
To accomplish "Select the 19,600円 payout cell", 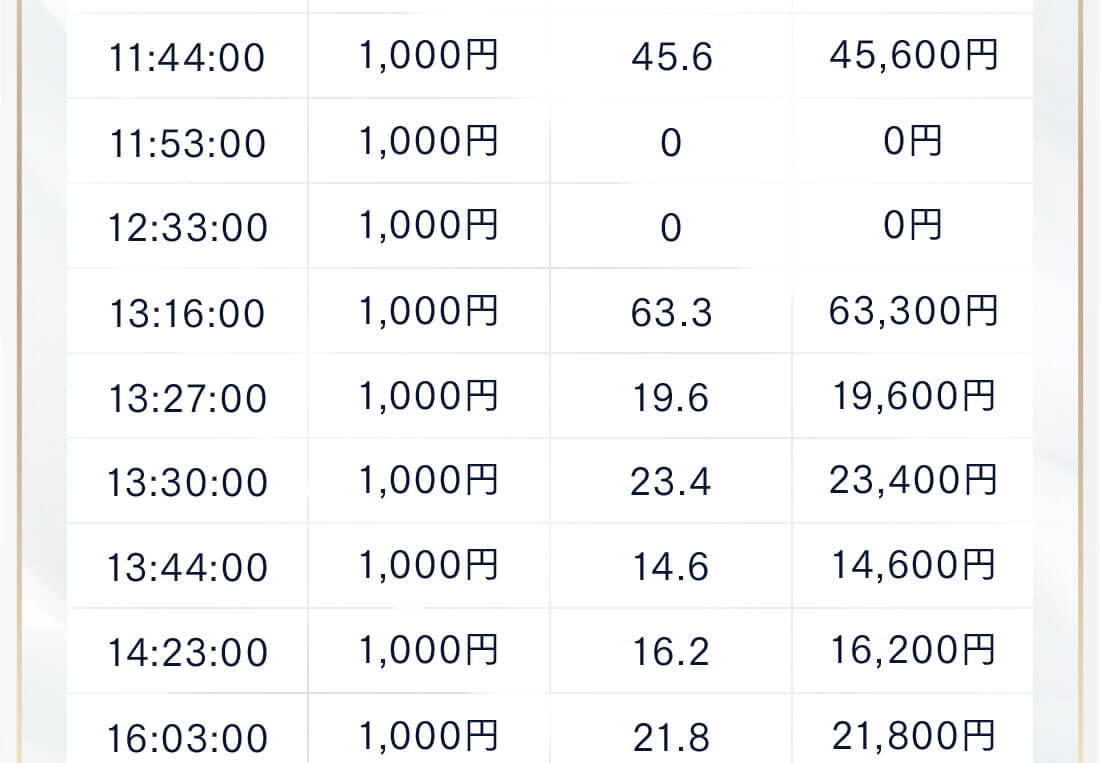I will 913,396.
